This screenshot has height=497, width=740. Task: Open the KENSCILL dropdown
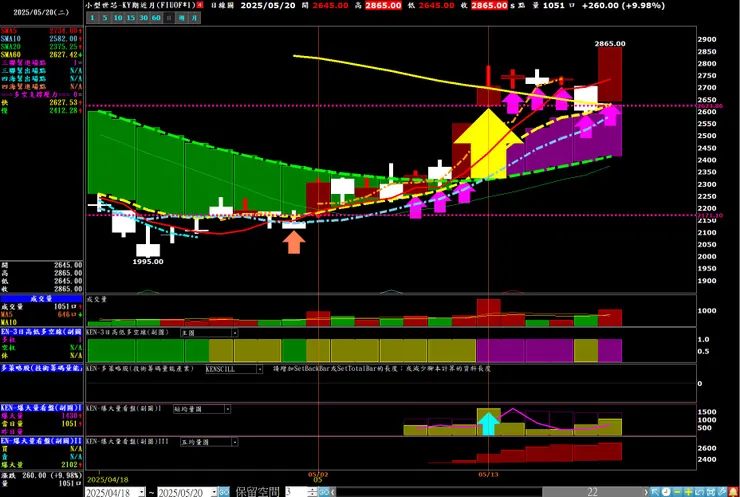pos(234,369)
